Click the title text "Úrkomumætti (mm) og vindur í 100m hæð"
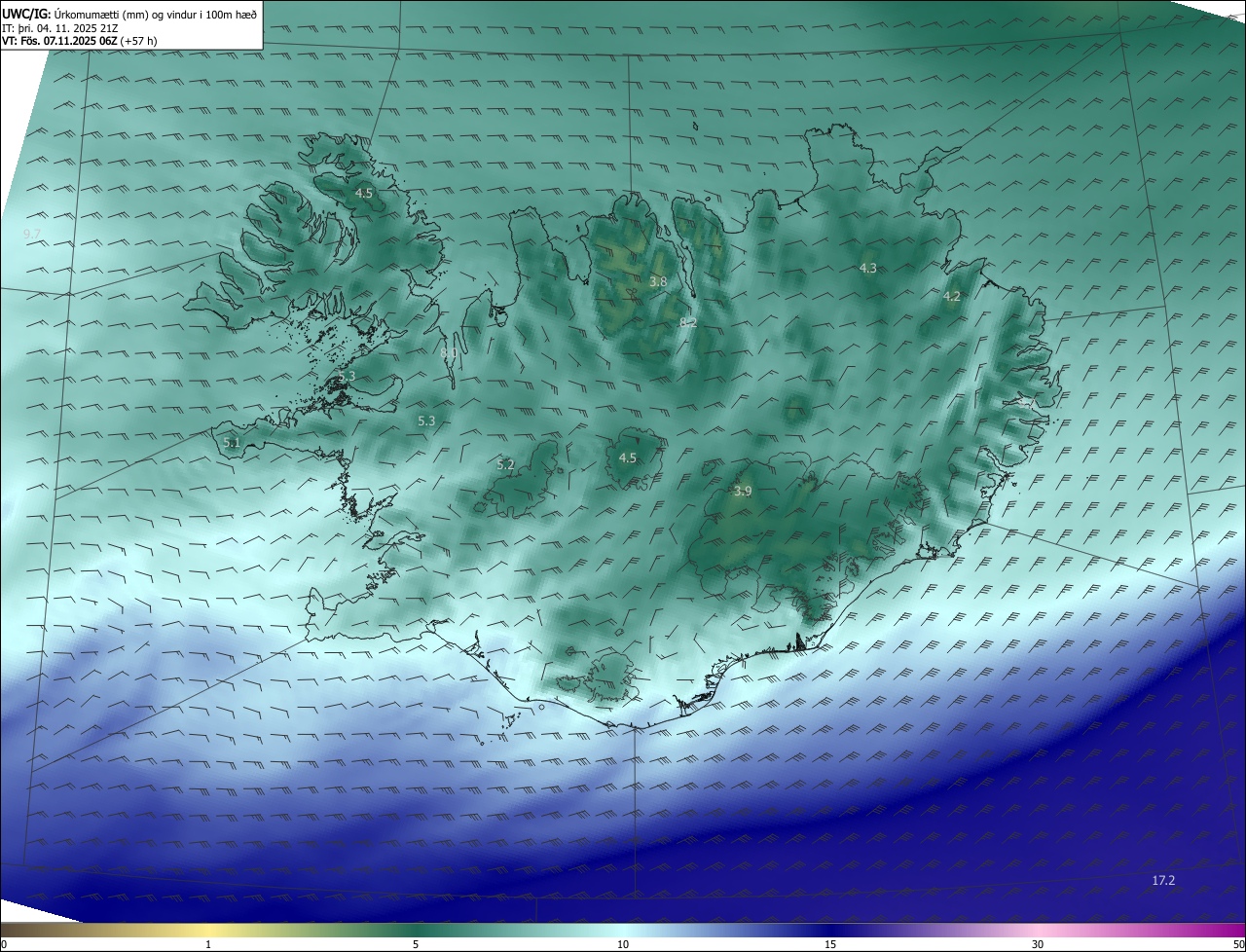The image size is (1246, 952). click(x=158, y=15)
